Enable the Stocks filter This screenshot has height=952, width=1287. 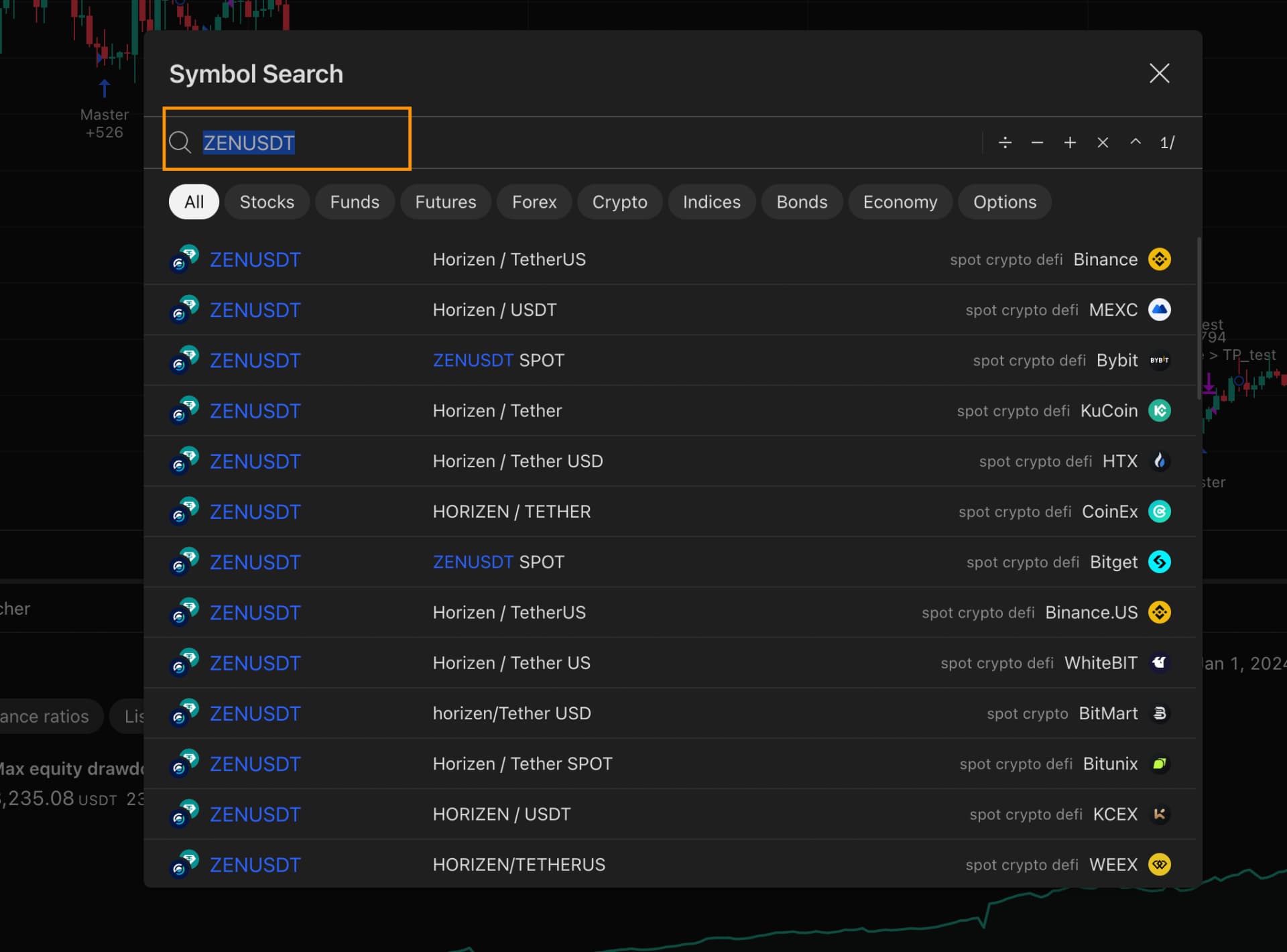pos(267,202)
